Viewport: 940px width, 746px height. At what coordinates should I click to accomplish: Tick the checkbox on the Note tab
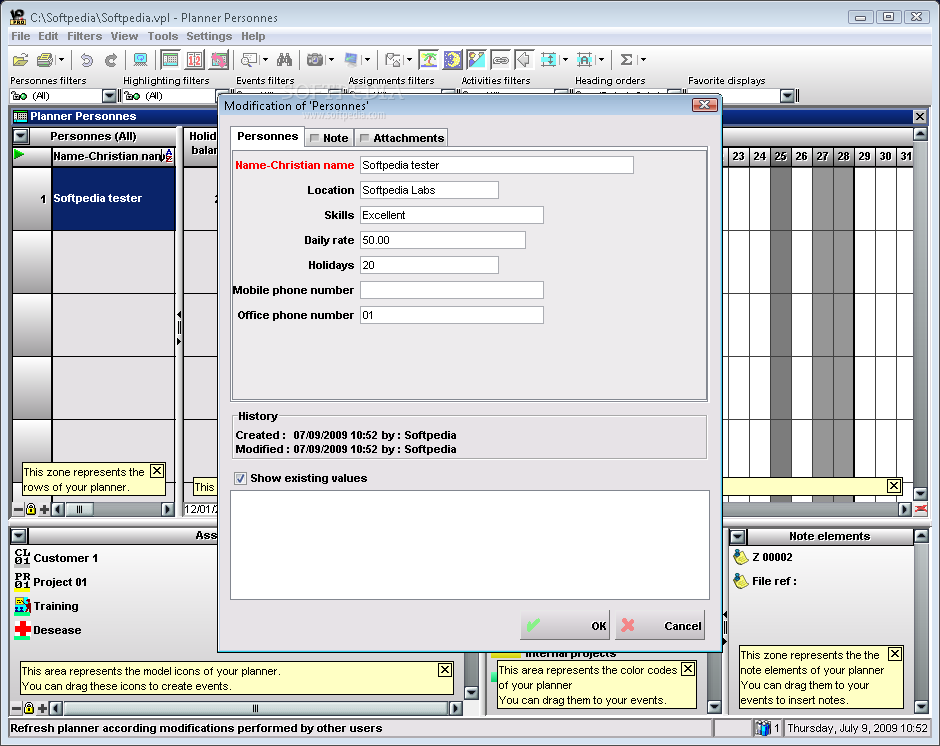[314, 139]
